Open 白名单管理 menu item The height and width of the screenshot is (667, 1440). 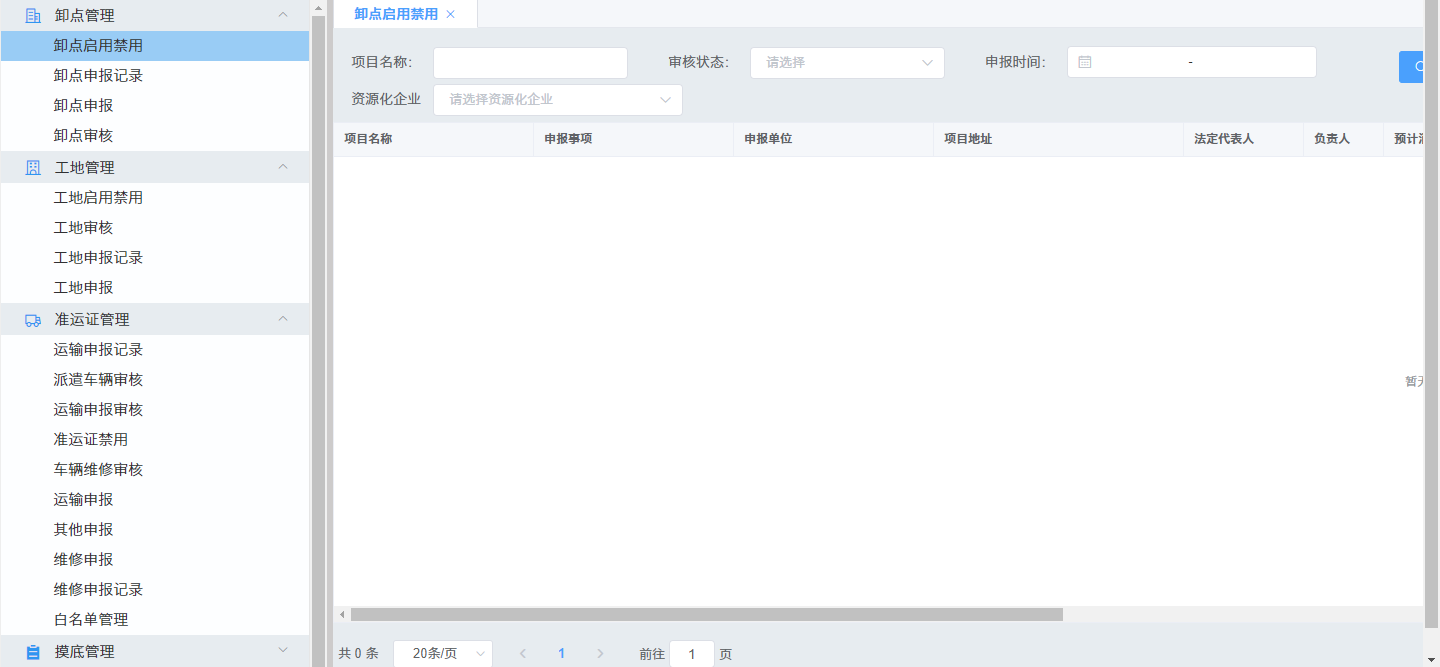point(91,620)
